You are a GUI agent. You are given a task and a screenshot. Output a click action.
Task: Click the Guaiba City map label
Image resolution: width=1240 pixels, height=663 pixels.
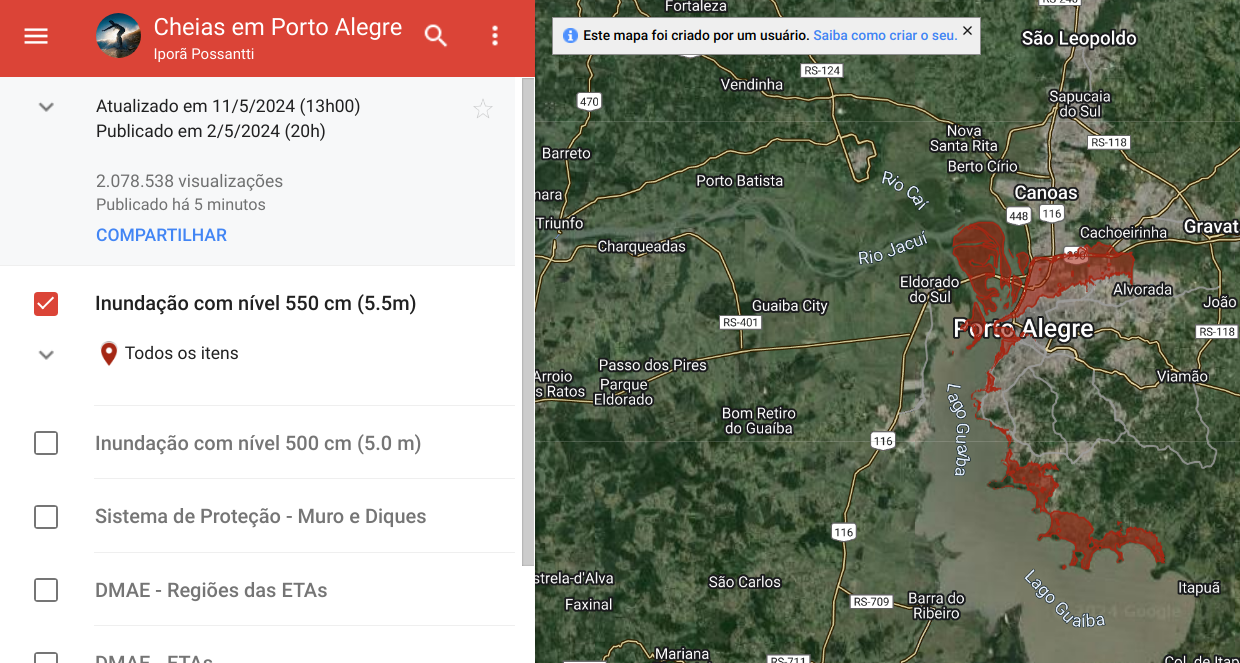tap(790, 306)
